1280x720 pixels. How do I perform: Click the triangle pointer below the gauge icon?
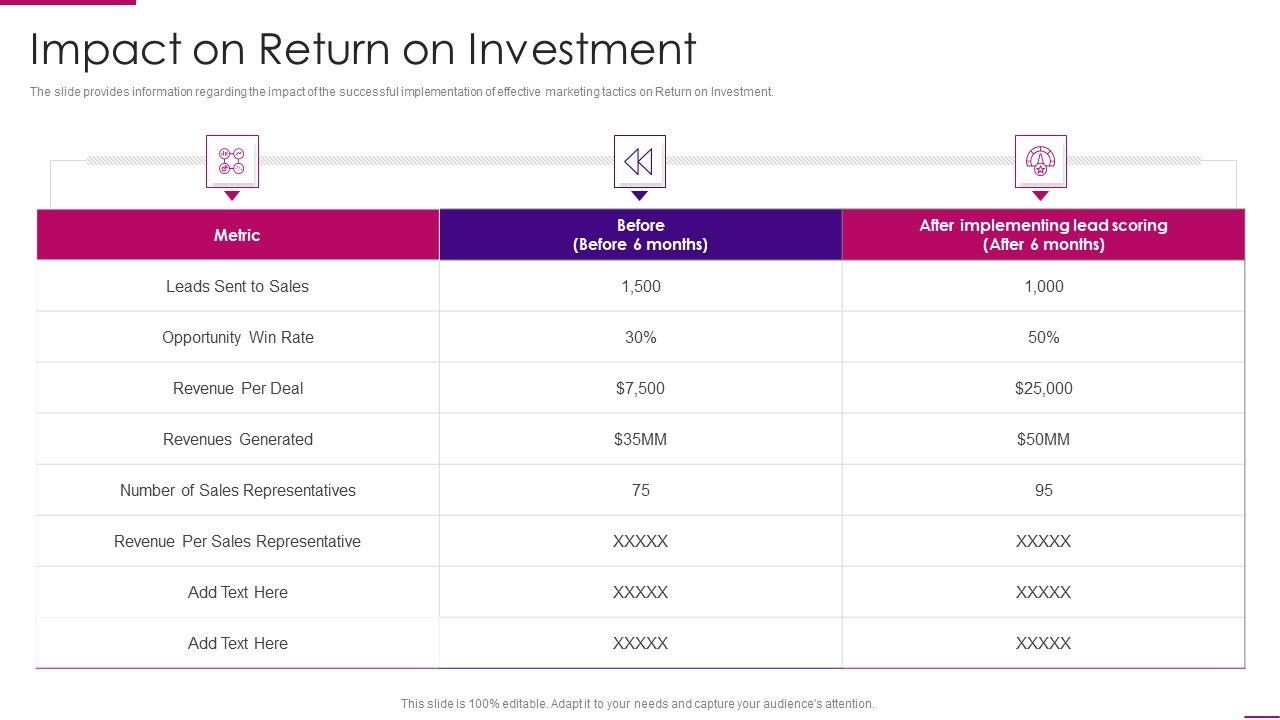tap(1040, 196)
